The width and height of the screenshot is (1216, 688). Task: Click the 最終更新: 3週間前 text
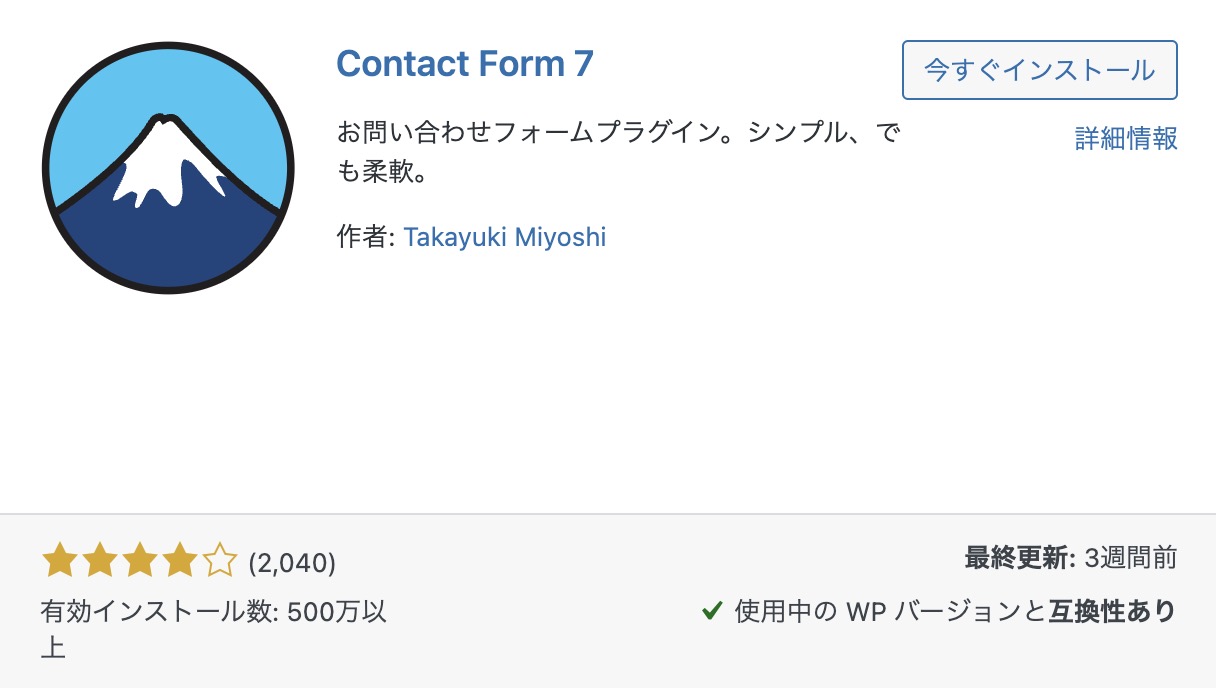pyautogui.click(x=1071, y=558)
